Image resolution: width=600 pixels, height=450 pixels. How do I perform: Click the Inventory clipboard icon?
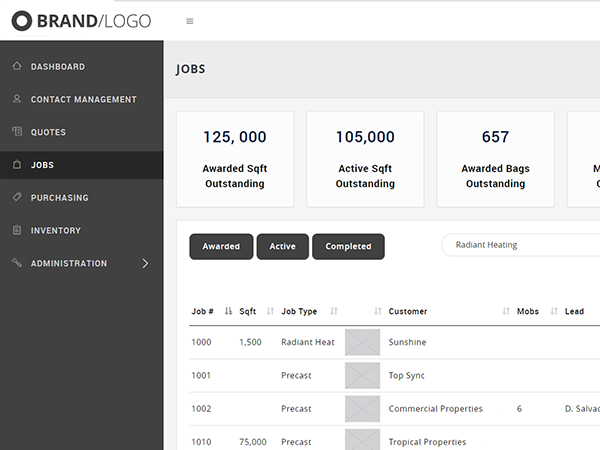[17, 230]
